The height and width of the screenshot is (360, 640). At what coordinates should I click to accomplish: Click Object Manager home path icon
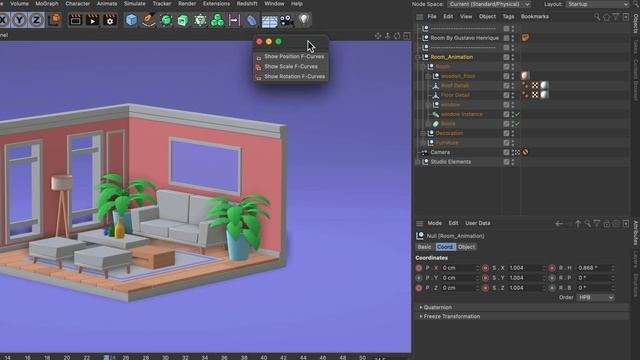[x=607, y=17]
